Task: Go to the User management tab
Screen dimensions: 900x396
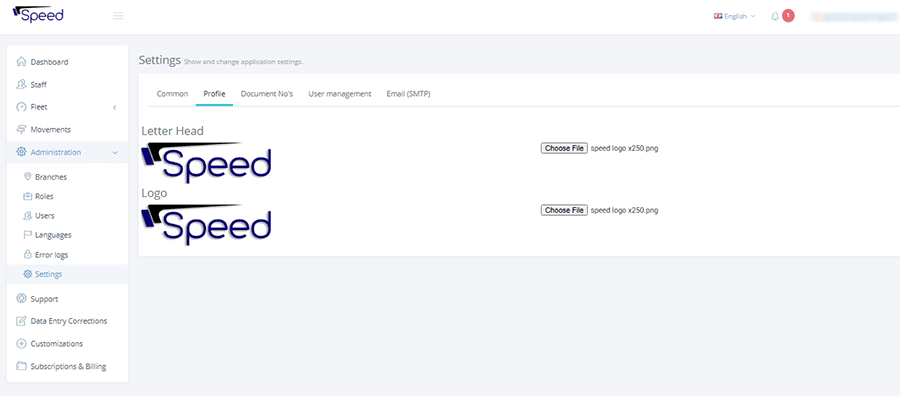Action: tap(340, 94)
